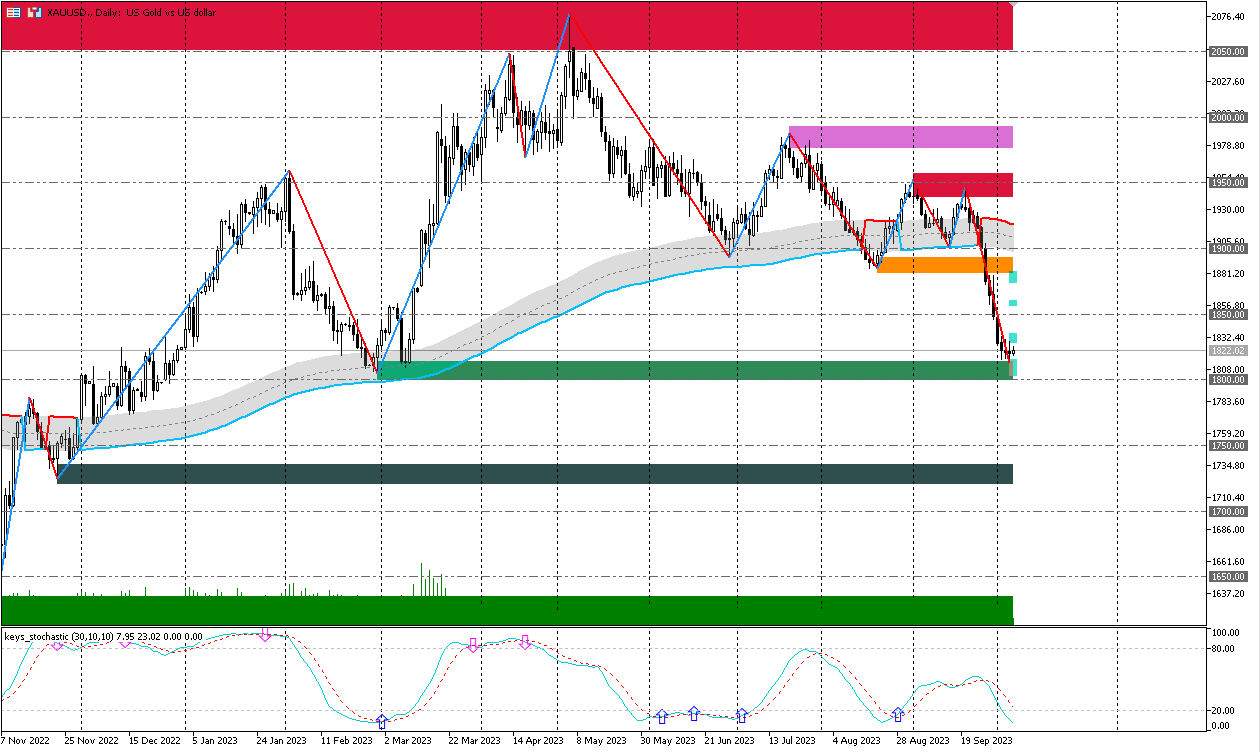Screen dimensions: 1260x752
Task: Click the 1700.00 price level label
Action: [x=1226, y=511]
